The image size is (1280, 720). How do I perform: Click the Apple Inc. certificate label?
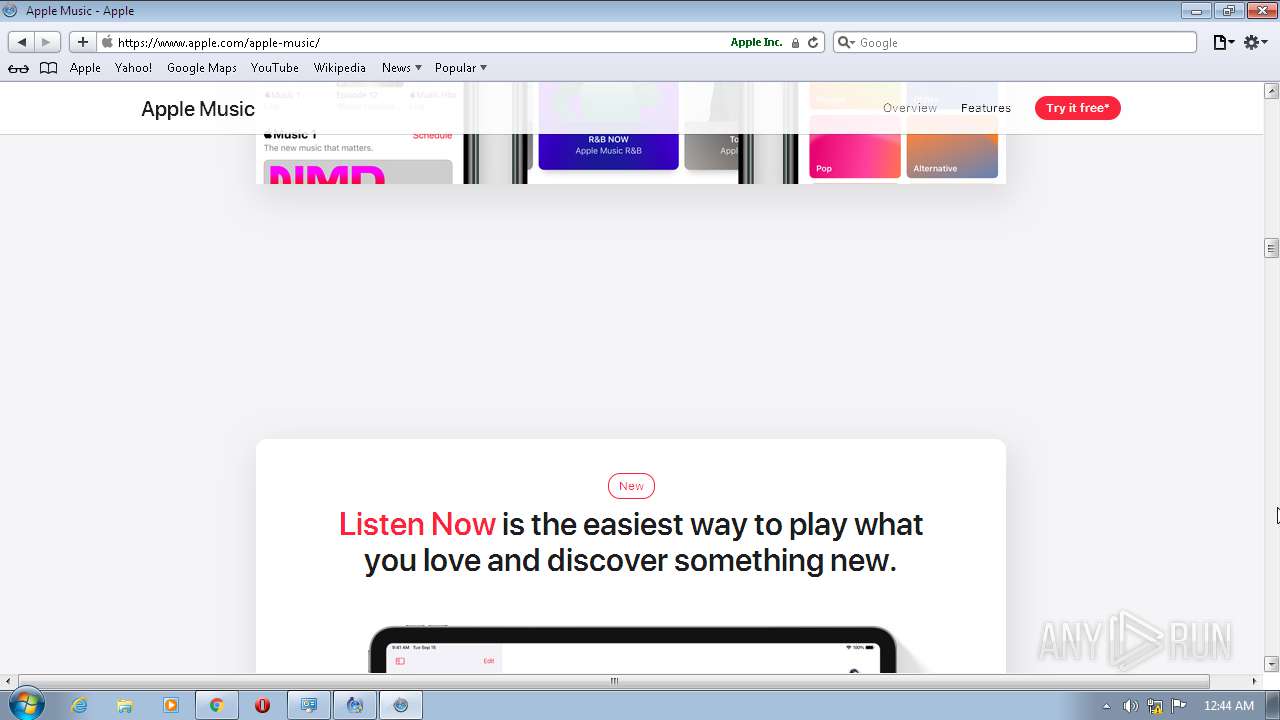click(756, 42)
